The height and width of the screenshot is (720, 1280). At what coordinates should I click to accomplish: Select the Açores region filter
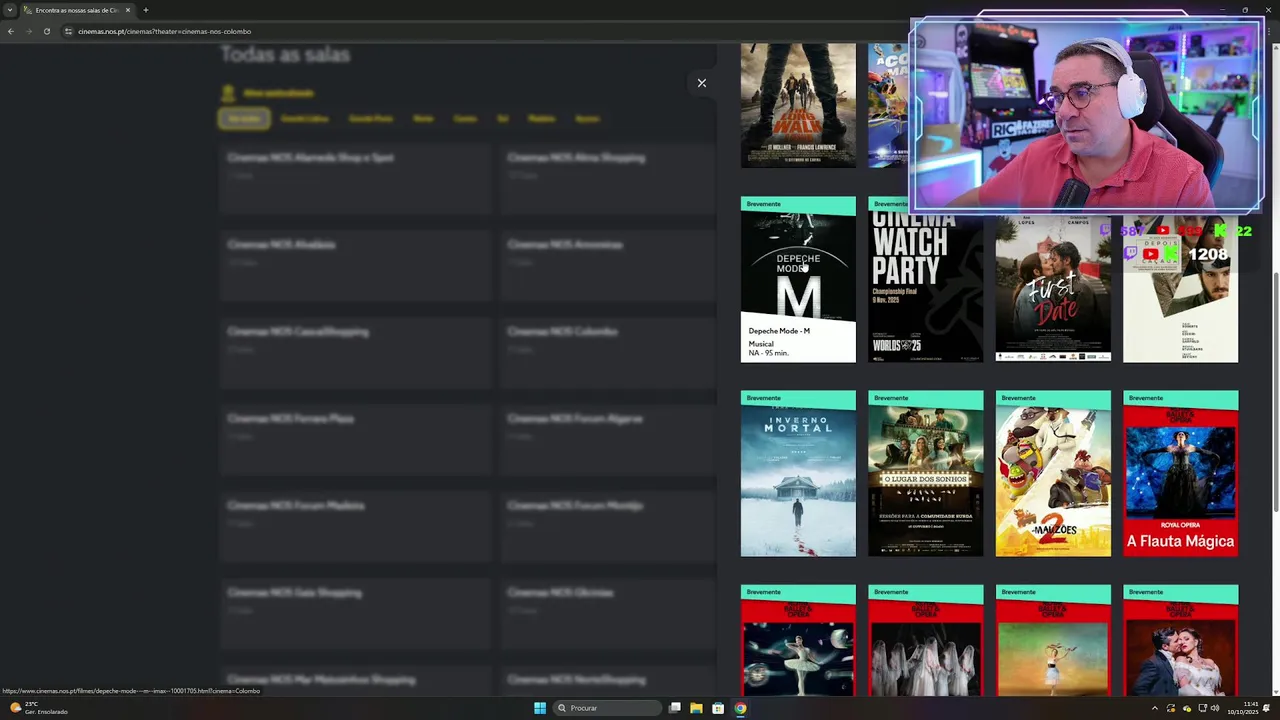587,119
